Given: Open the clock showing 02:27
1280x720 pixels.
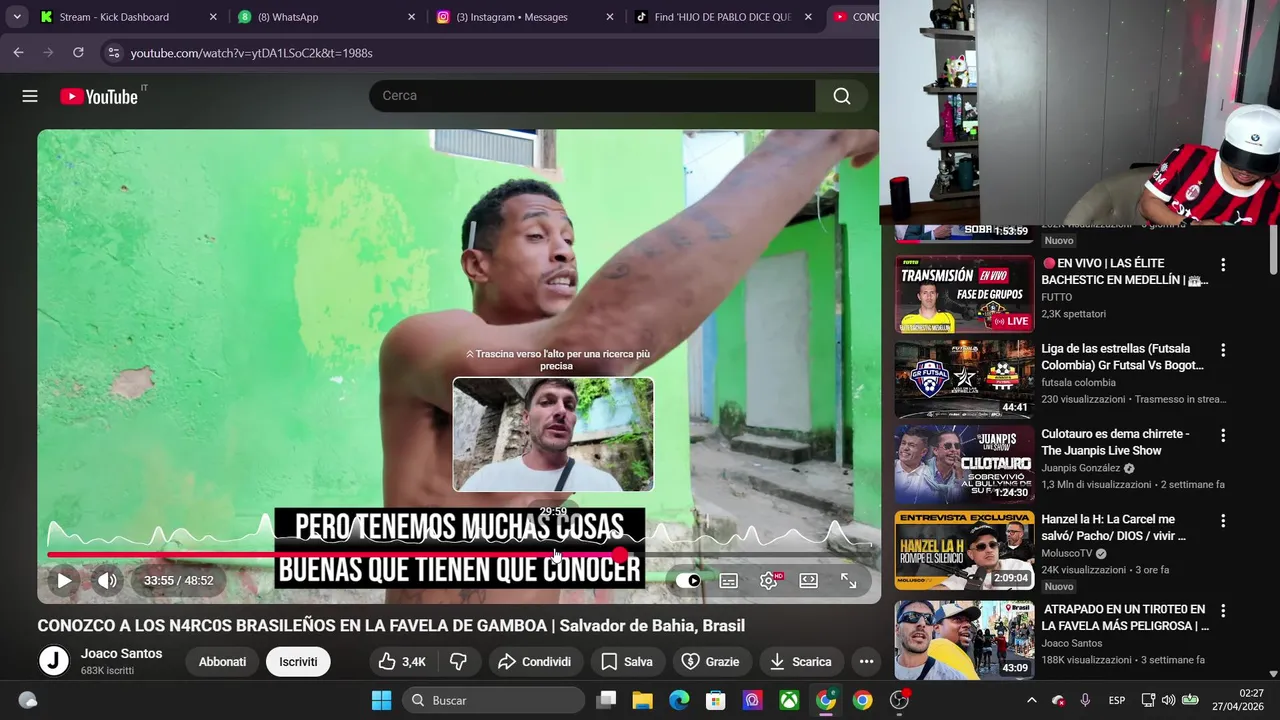Looking at the screenshot, I should point(1239,700).
